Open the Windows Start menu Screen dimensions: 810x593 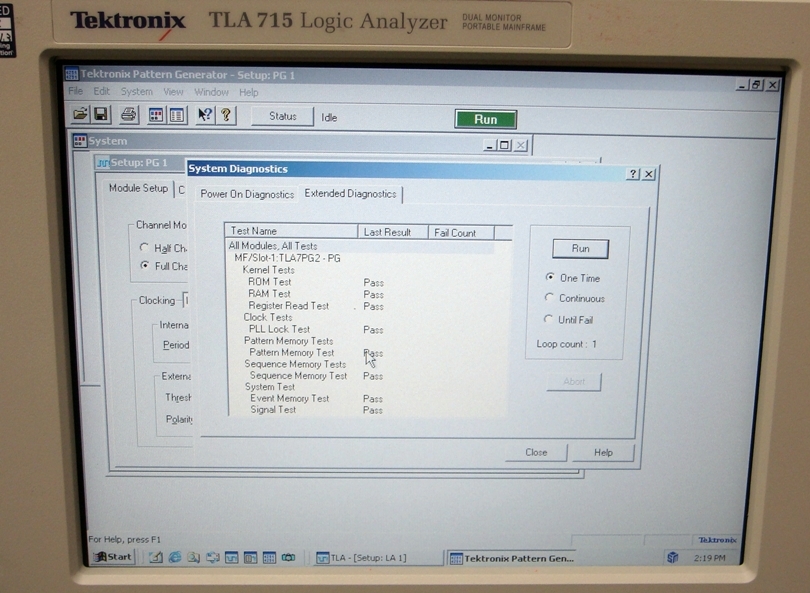point(113,557)
